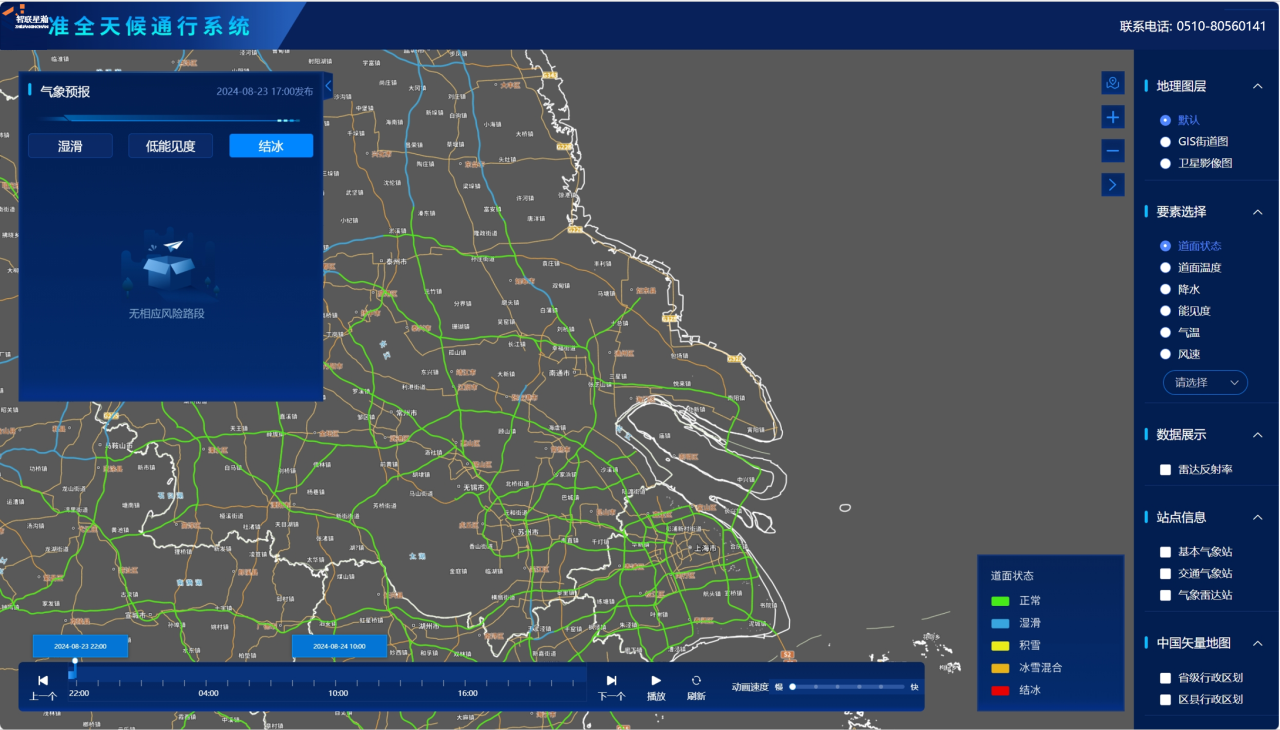Zoom in with the plus icon

[x=1113, y=117]
